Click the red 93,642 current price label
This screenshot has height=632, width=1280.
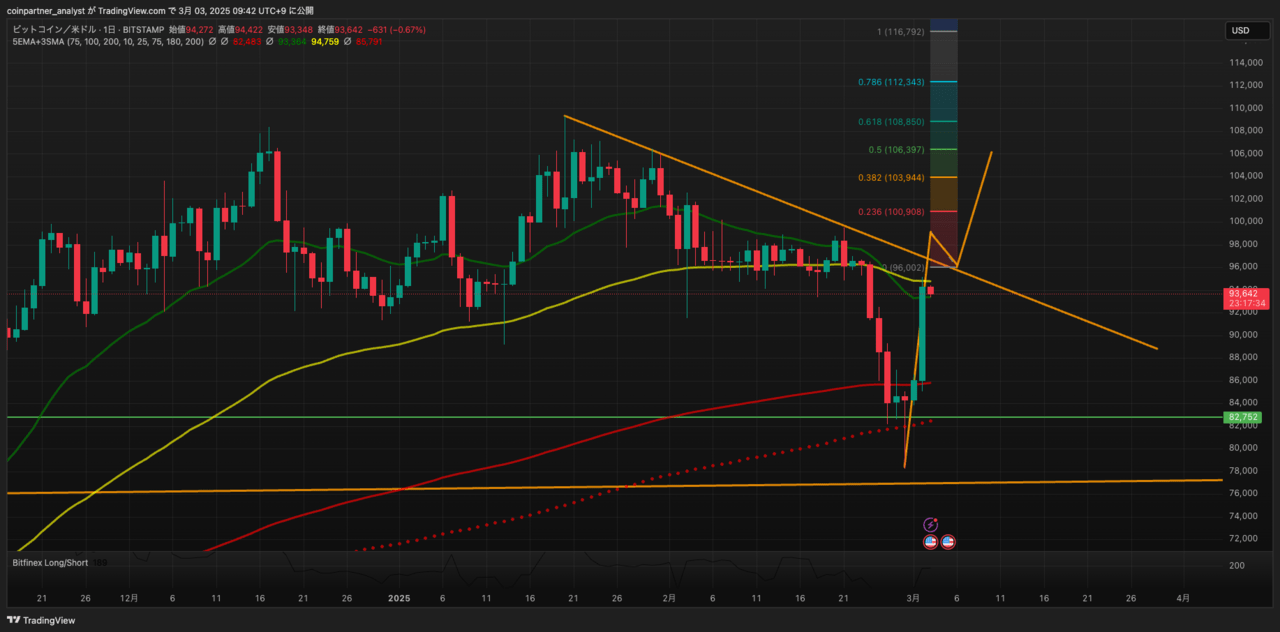pyautogui.click(x=1247, y=293)
